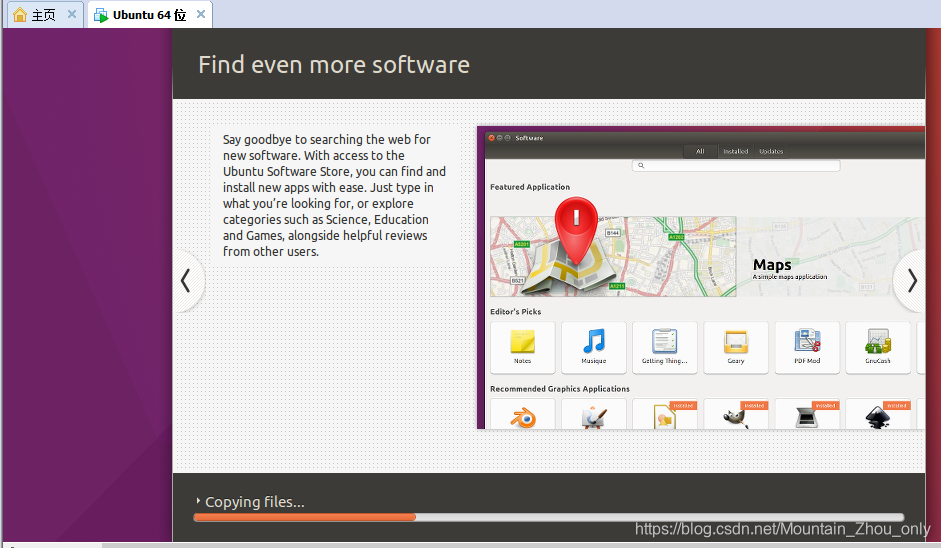Open the Inkscape app tile
Image resolution: width=941 pixels, height=548 pixels.
pos(878,414)
